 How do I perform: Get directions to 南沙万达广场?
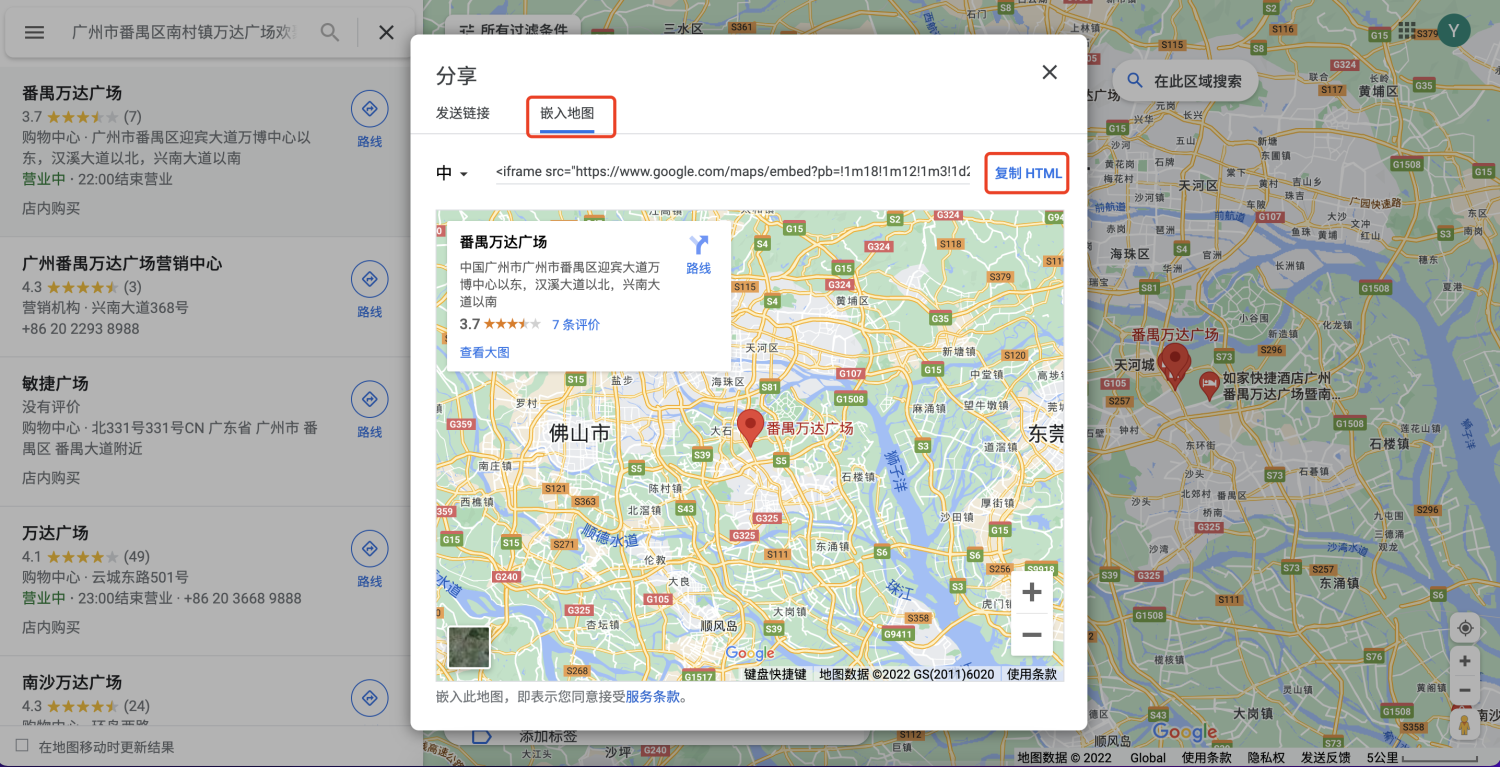369,698
